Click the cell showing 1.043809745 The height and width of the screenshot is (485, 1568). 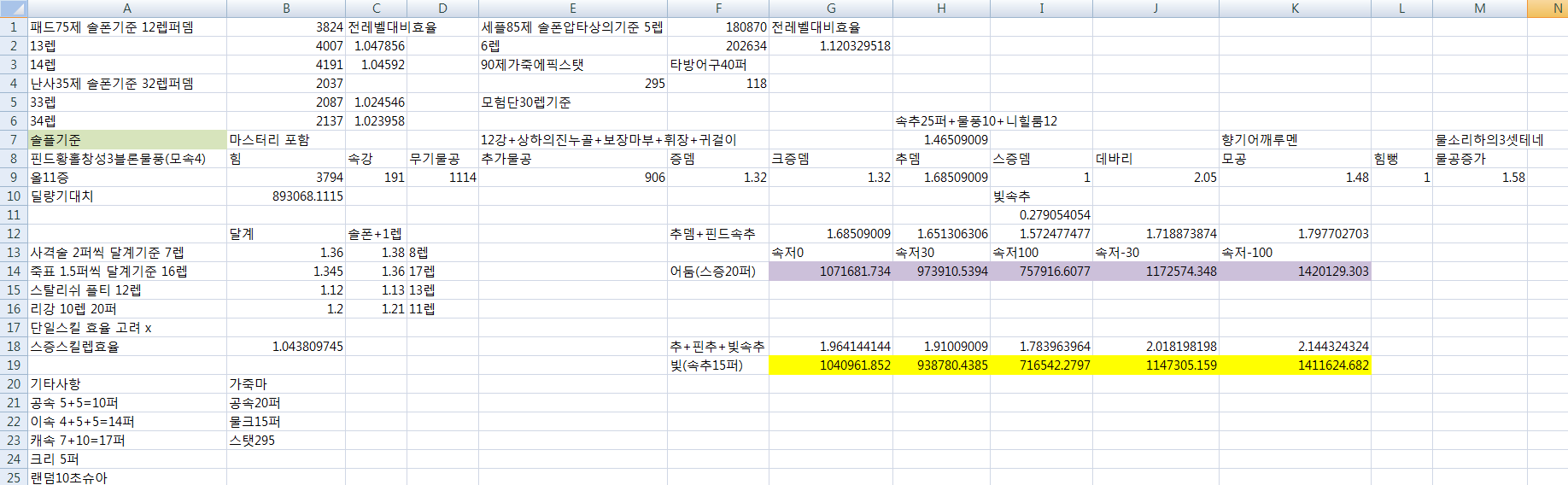pyautogui.click(x=286, y=347)
